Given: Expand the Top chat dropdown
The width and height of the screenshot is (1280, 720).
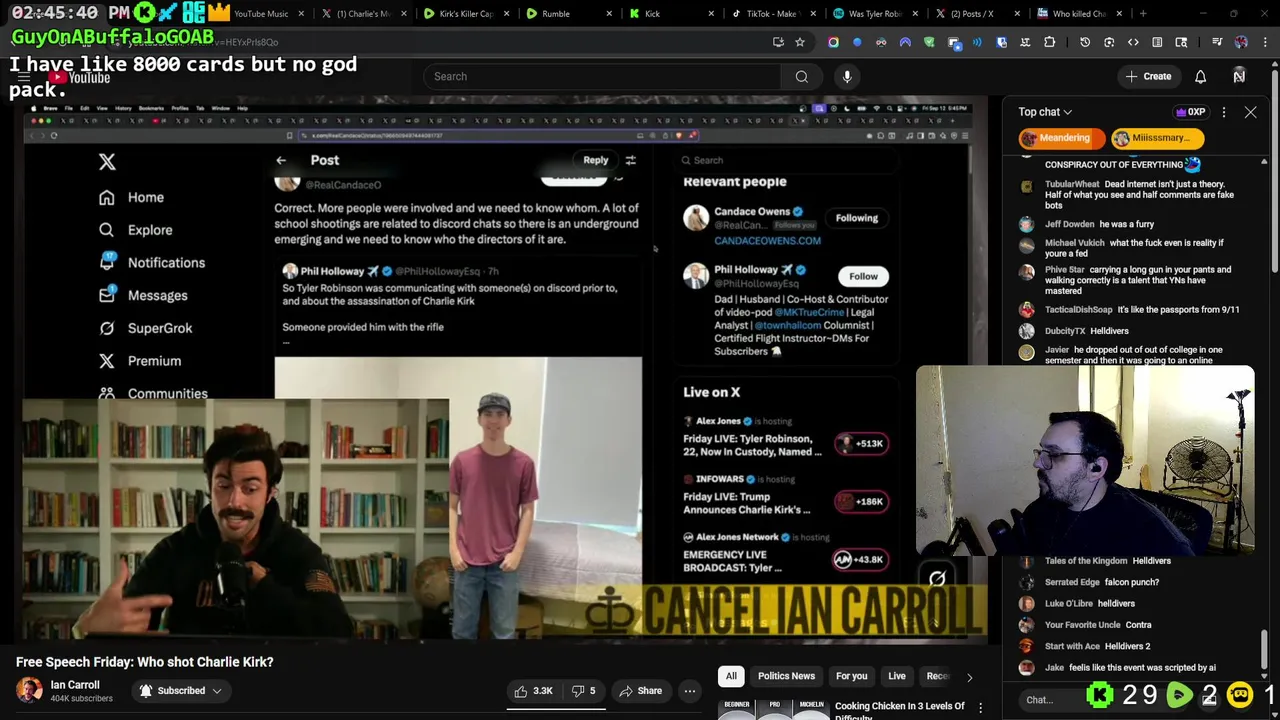Looking at the screenshot, I should [x=1045, y=112].
